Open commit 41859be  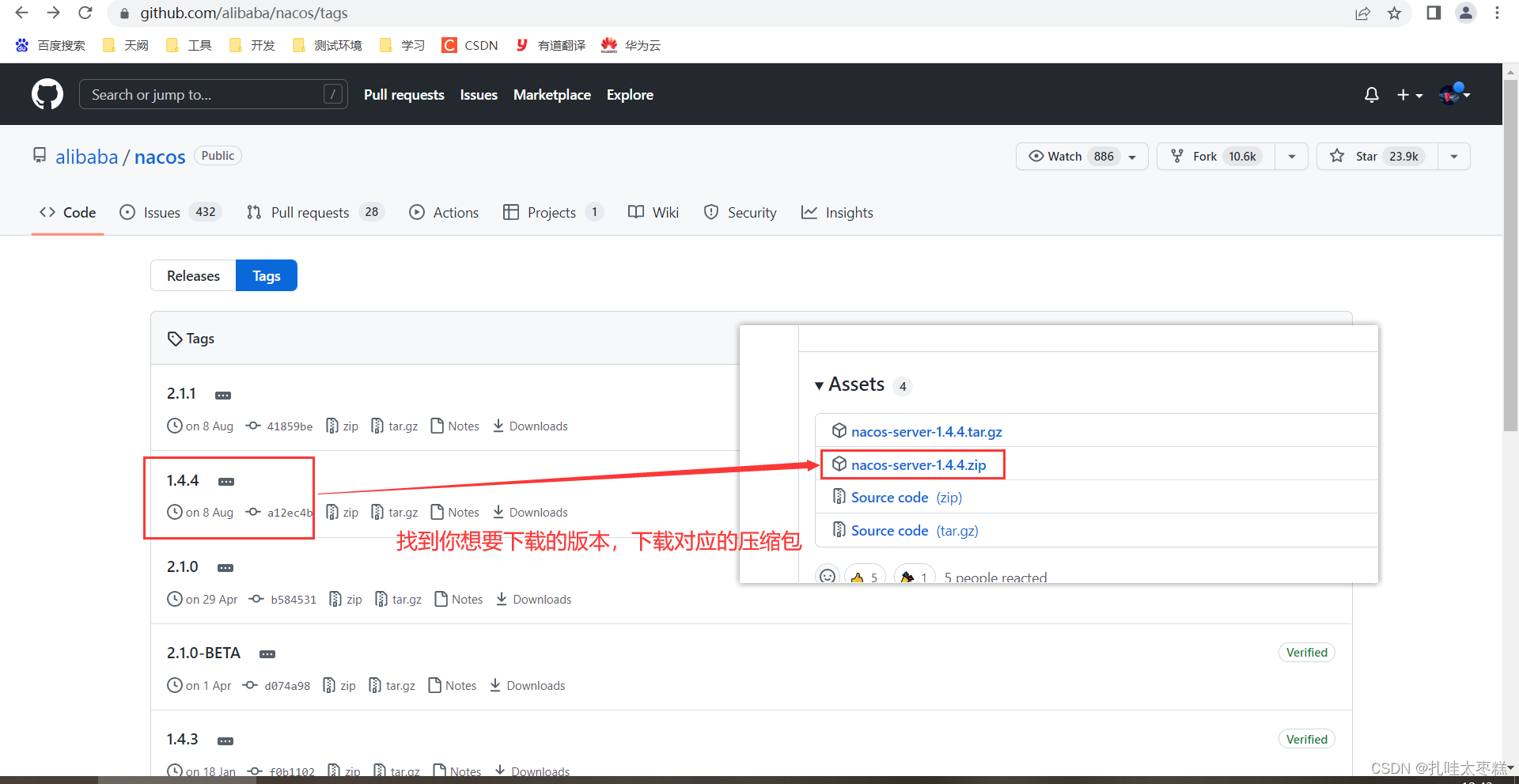290,426
